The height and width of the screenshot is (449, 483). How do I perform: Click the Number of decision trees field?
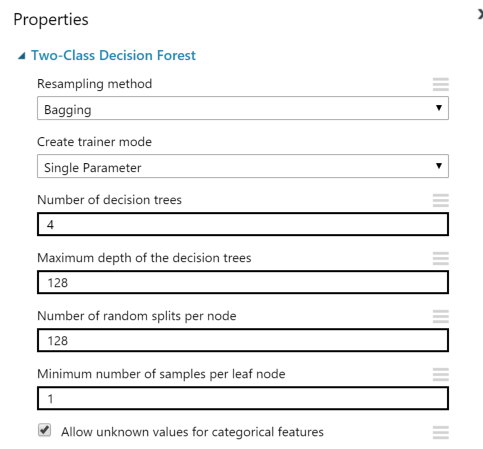[243, 224]
